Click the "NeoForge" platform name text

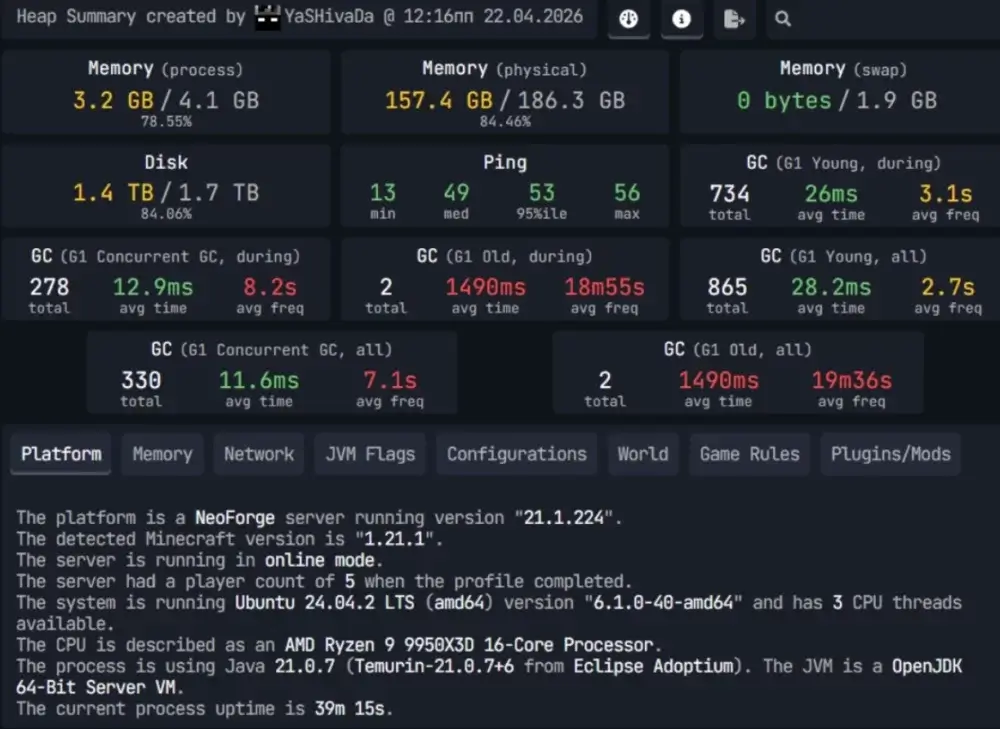coord(235,517)
